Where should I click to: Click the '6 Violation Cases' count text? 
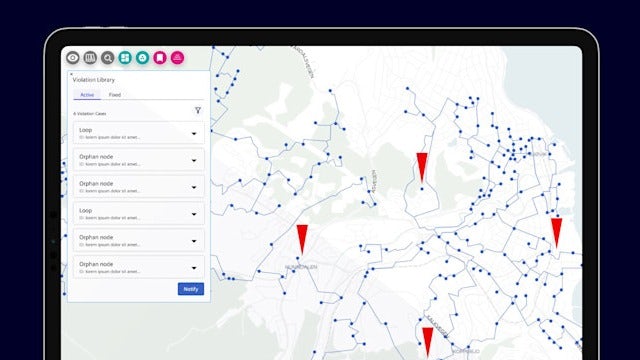click(90, 113)
